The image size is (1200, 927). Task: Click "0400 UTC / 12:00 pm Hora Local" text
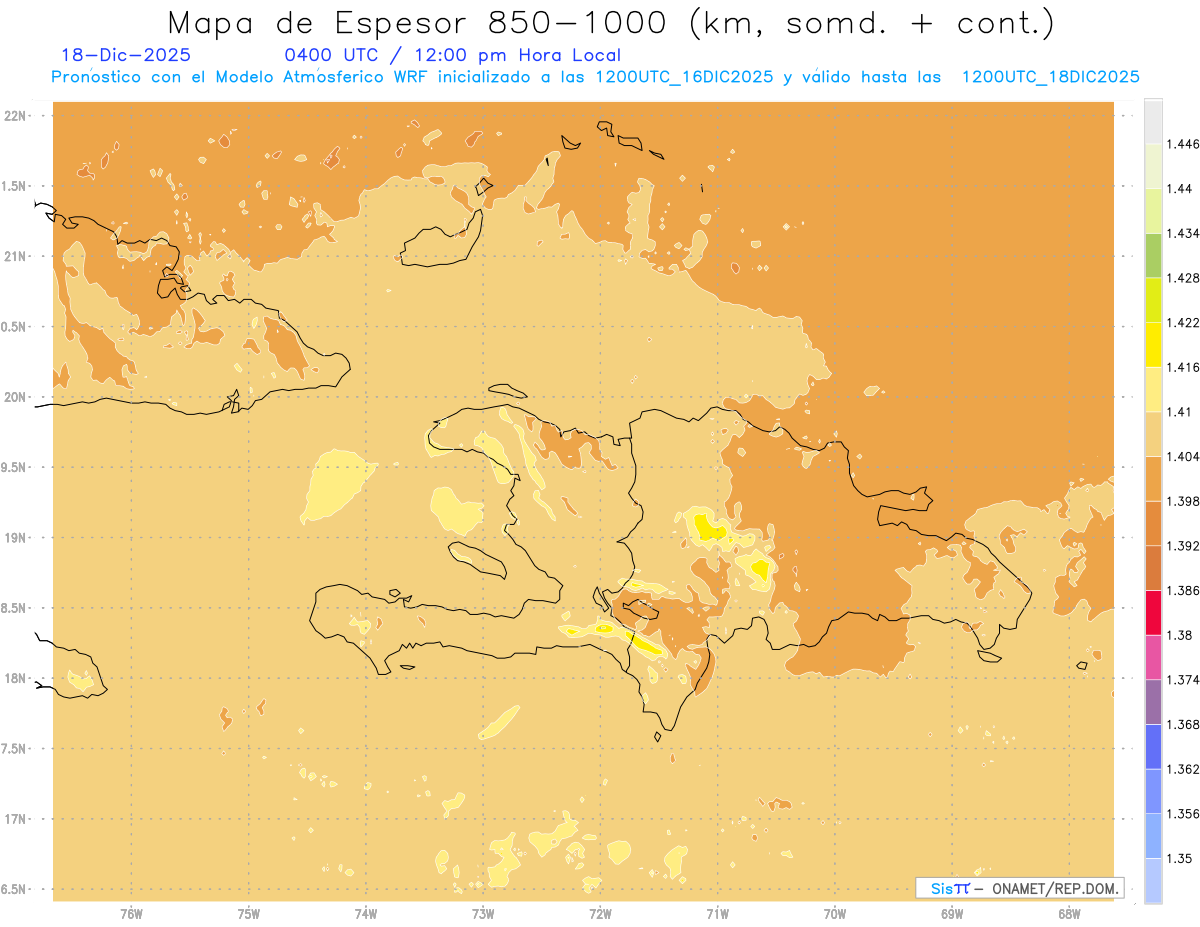(x=453, y=56)
